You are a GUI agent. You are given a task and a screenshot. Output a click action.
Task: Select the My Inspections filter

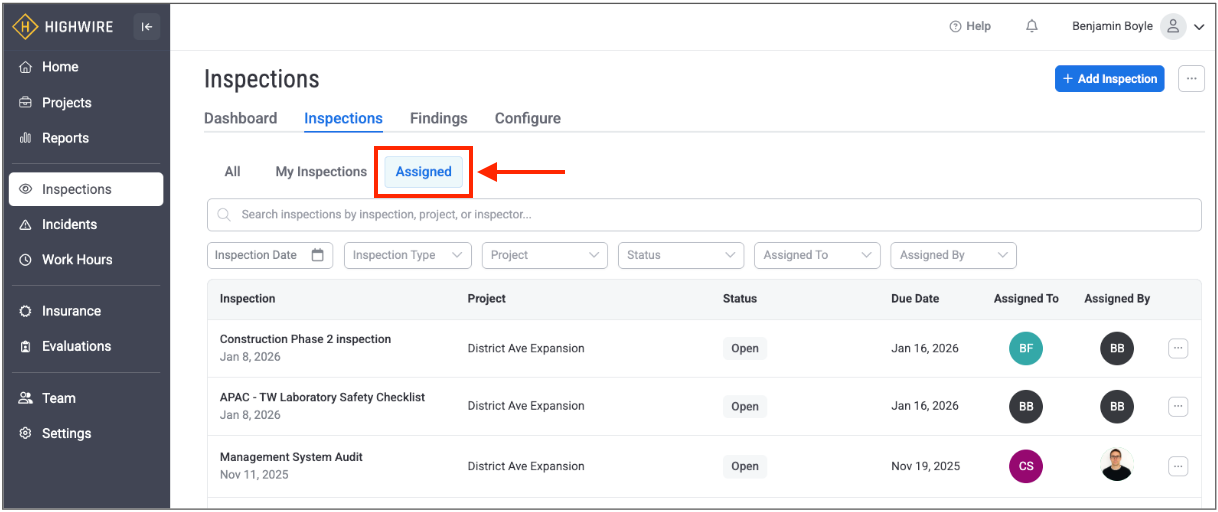point(321,172)
